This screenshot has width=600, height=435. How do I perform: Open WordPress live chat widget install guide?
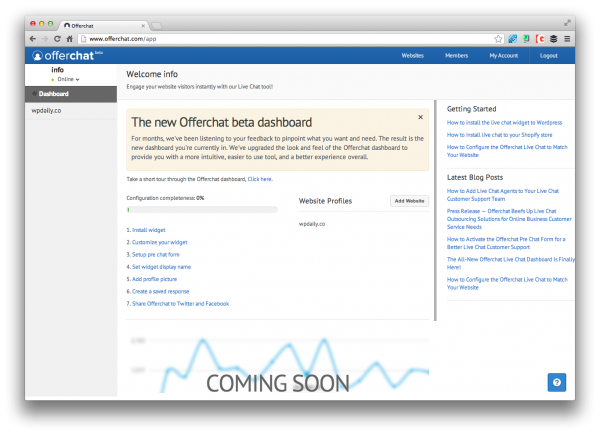tap(504, 122)
